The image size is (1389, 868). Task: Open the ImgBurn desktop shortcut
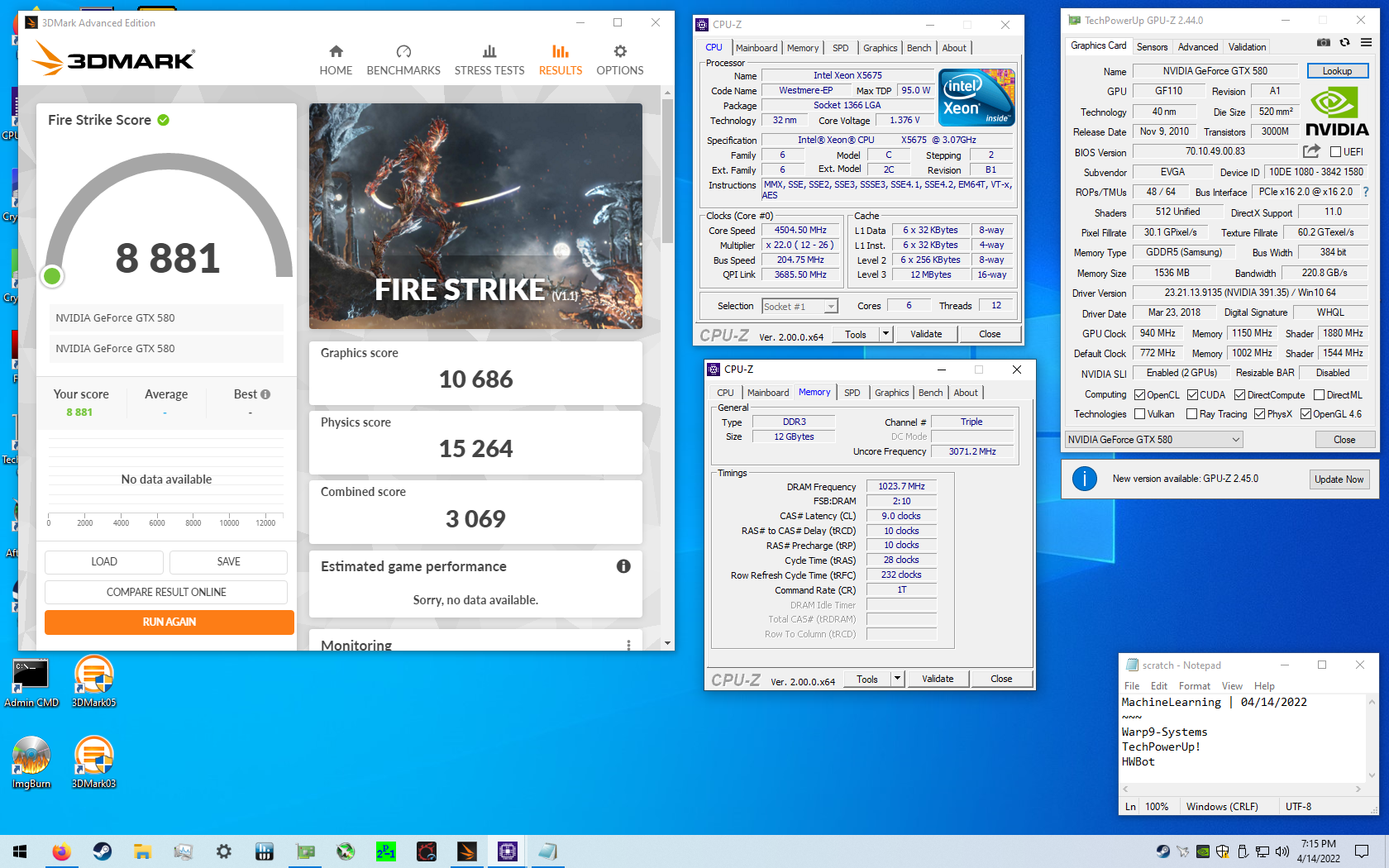click(31, 762)
